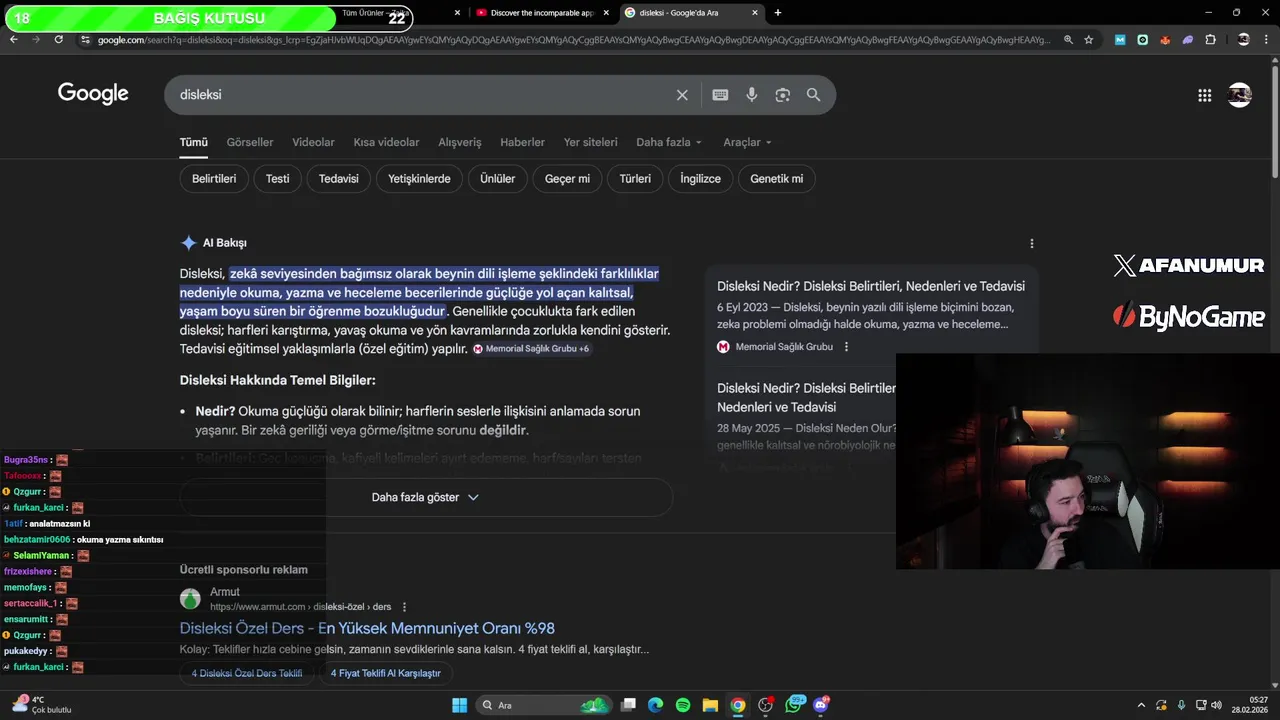Open WhatsApp from the taskbar

pyautogui.click(x=795, y=705)
